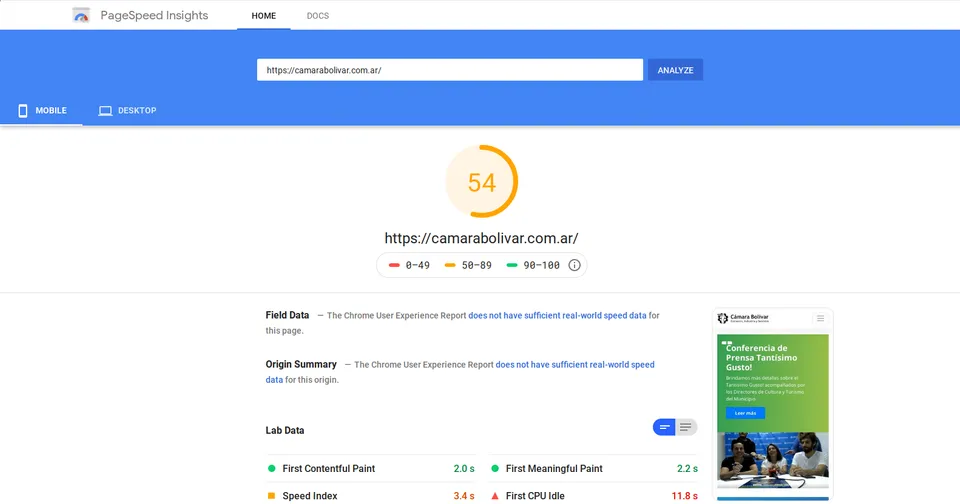Viewport: 960px width, 504px height.
Task: Click the PageSpeed Insights title text
Action: click(154, 15)
